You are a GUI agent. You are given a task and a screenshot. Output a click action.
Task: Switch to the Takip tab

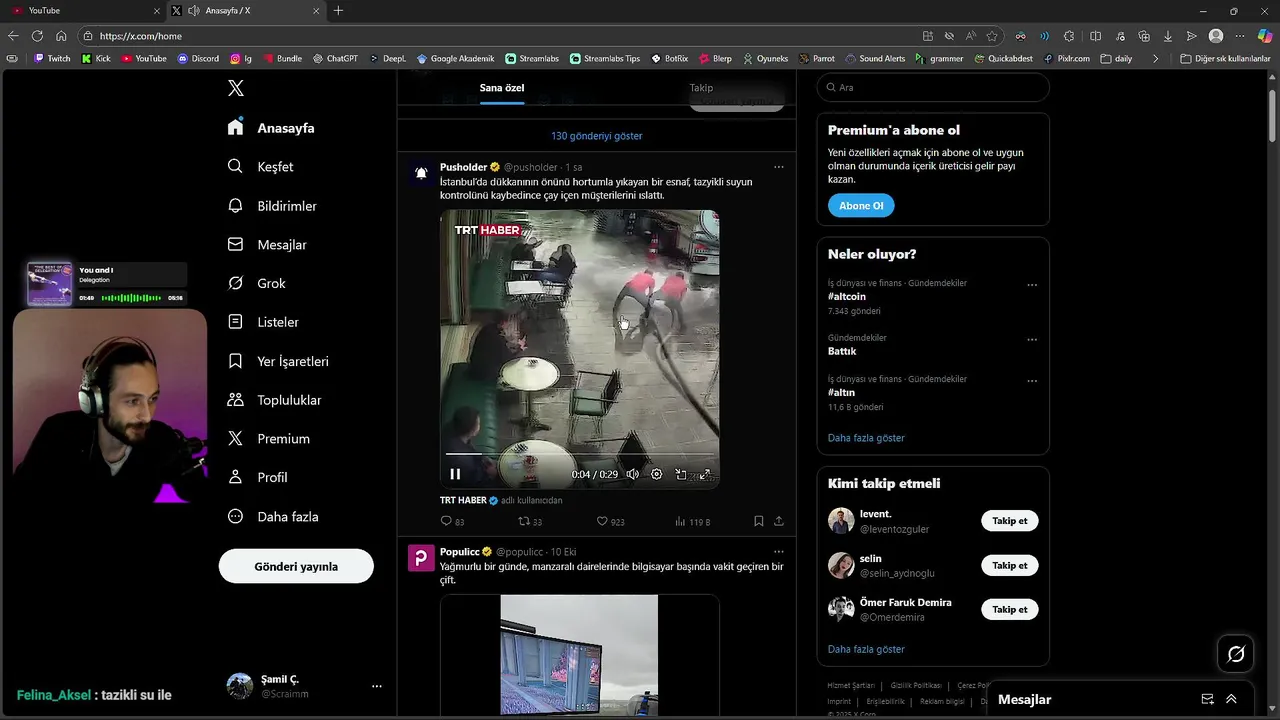[701, 88]
